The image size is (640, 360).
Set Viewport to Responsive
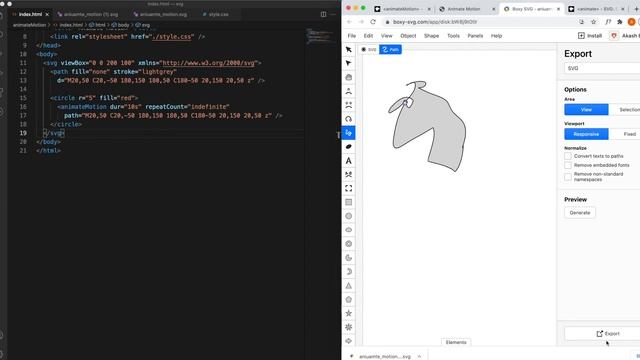(586, 134)
